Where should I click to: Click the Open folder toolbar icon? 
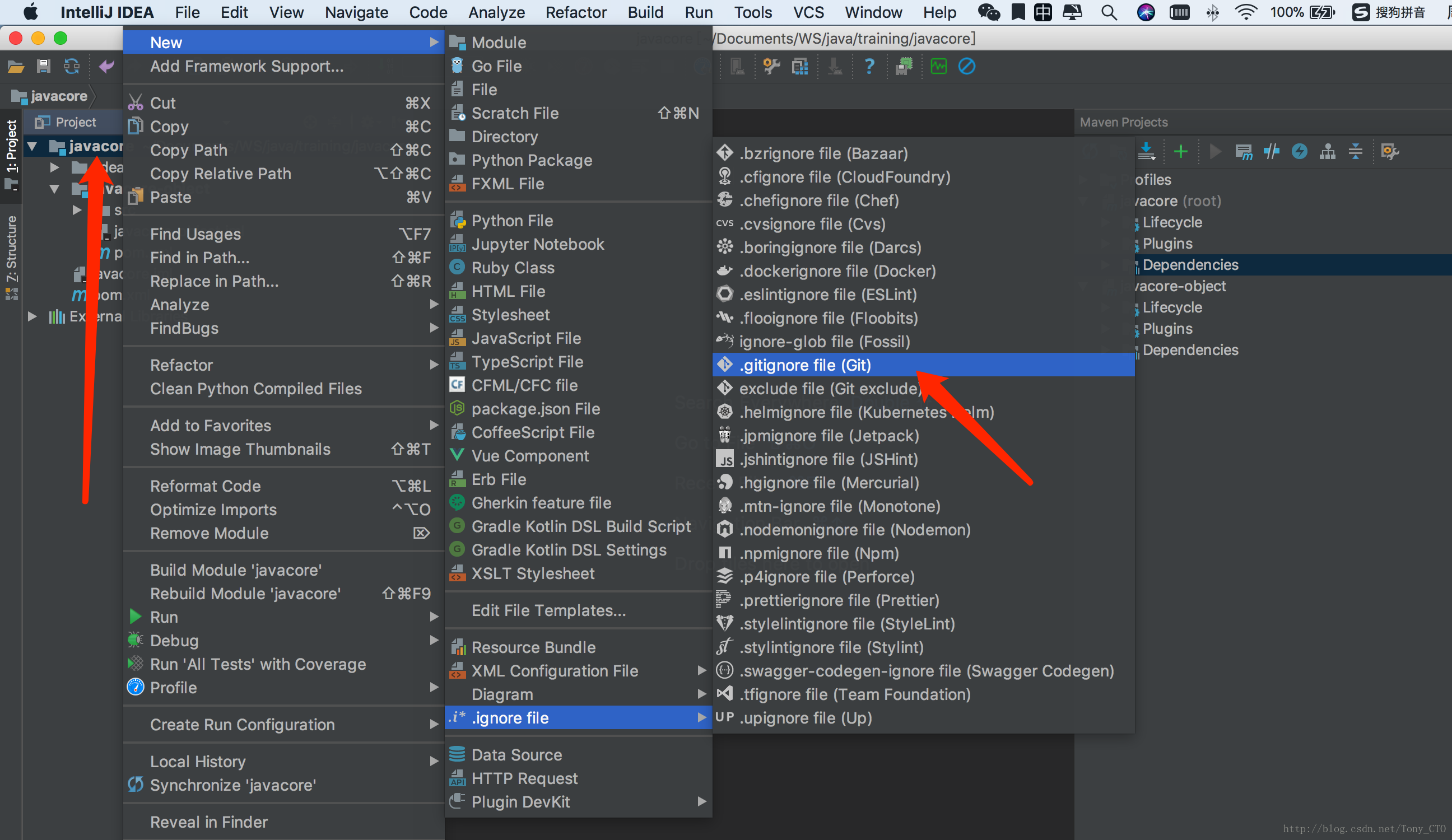[x=16, y=67]
